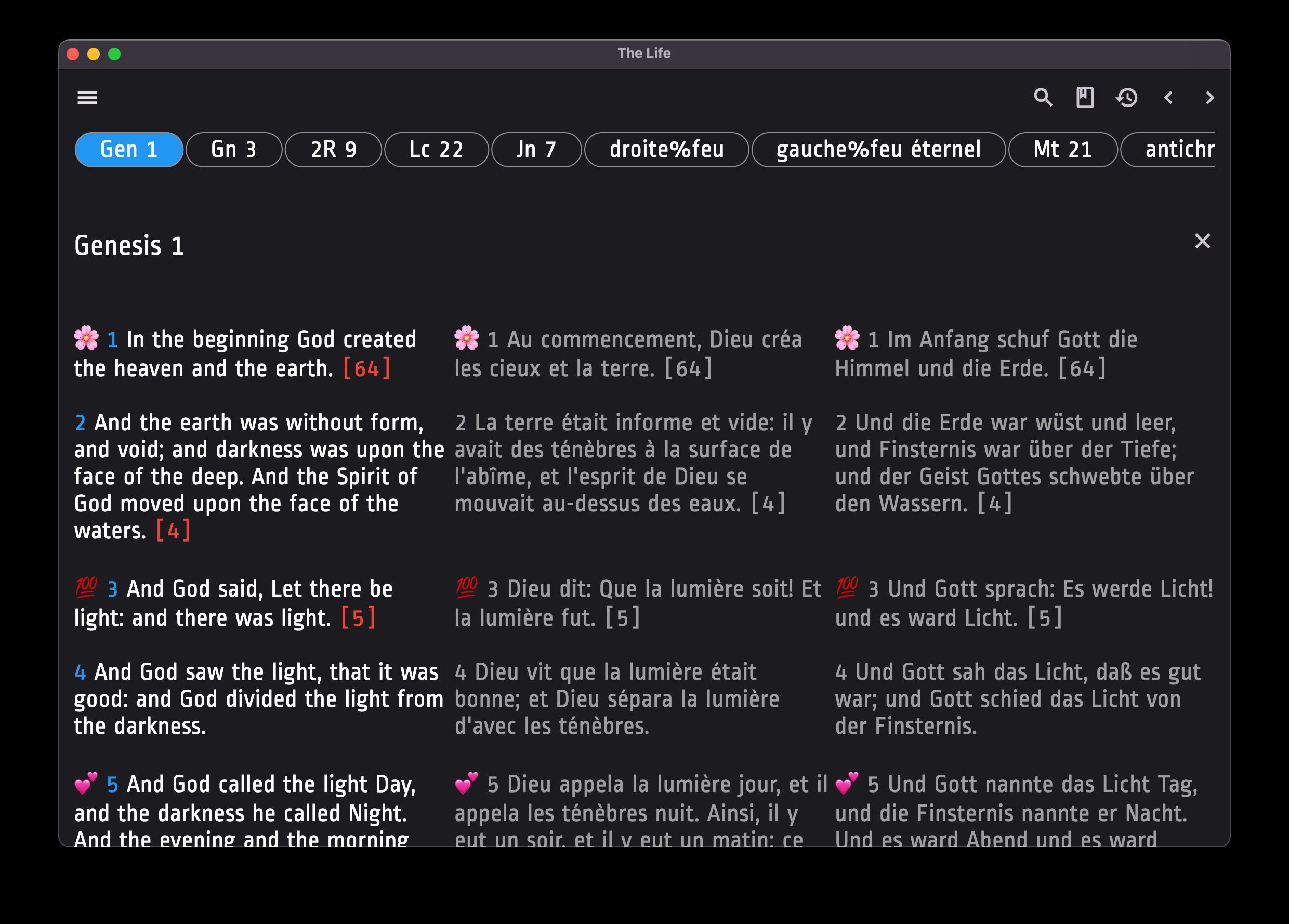Screen dimensions: 1289x924
Task: Open the Lc 22 tab
Action: (436, 150)
